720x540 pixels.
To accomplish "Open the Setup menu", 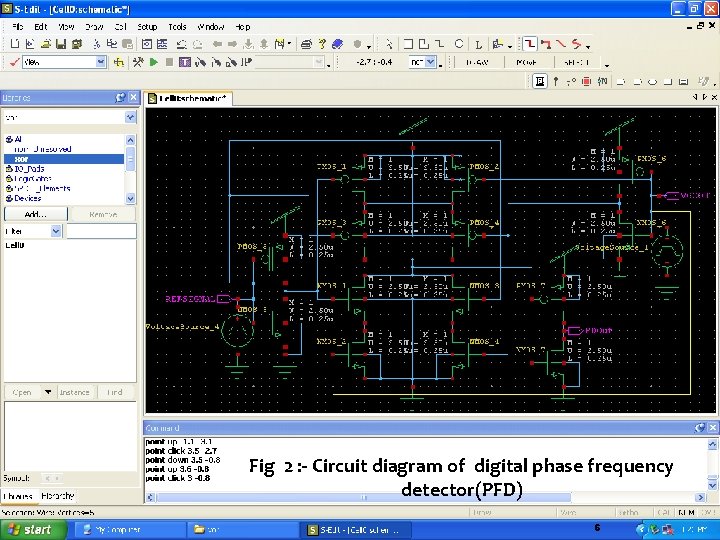I will click(x=147, y=26).
